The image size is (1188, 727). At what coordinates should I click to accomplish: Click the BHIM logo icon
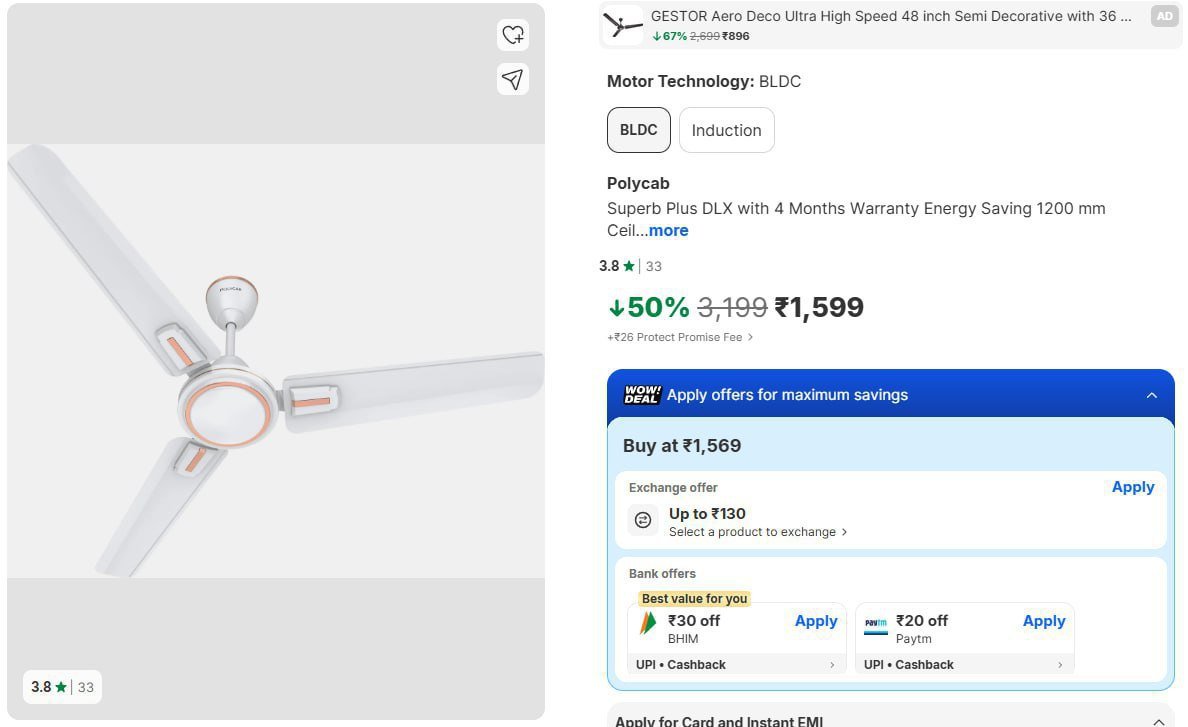click(648, 623)
